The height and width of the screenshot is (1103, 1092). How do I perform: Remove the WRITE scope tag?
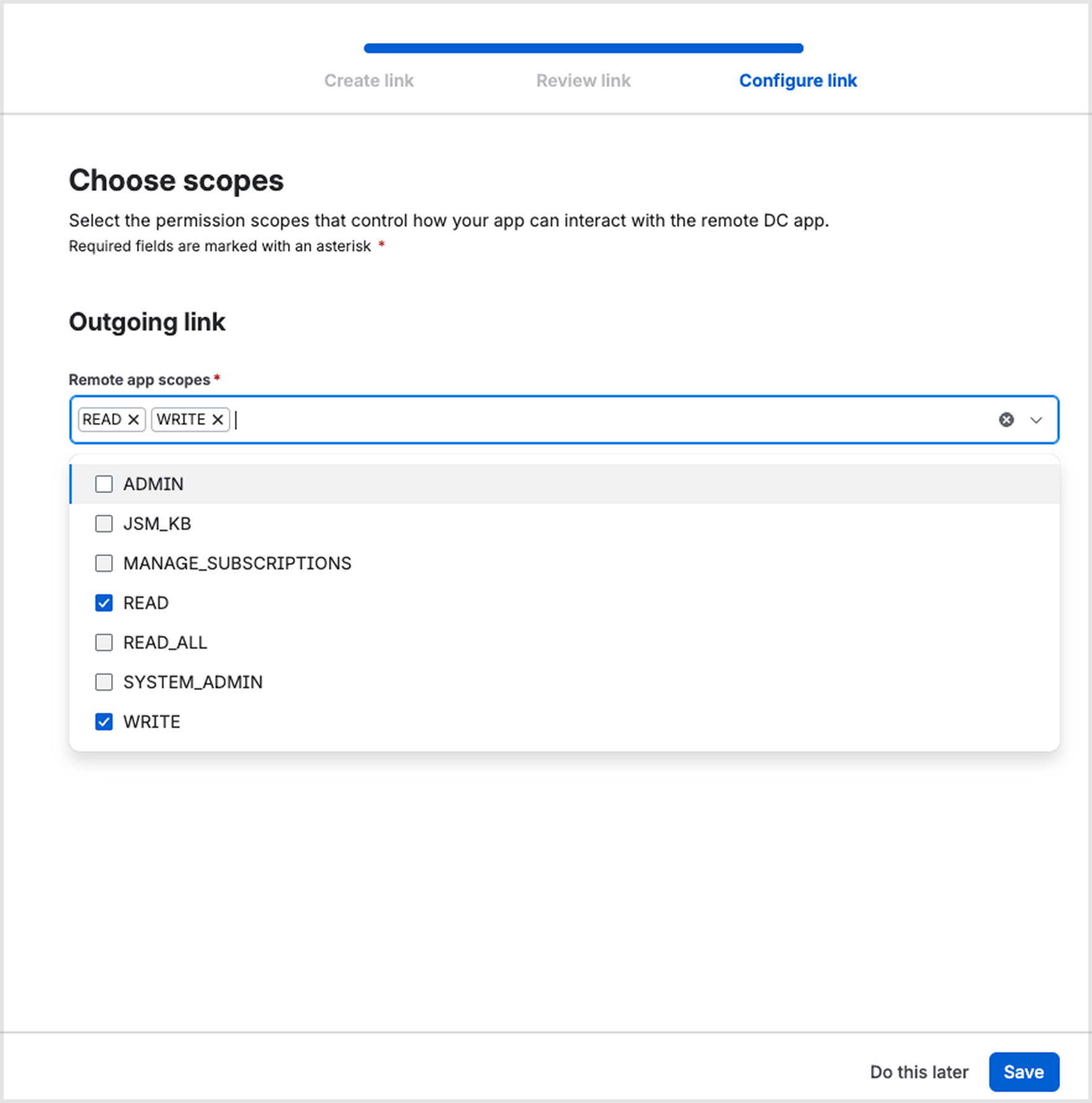click(x=217, y=420)
